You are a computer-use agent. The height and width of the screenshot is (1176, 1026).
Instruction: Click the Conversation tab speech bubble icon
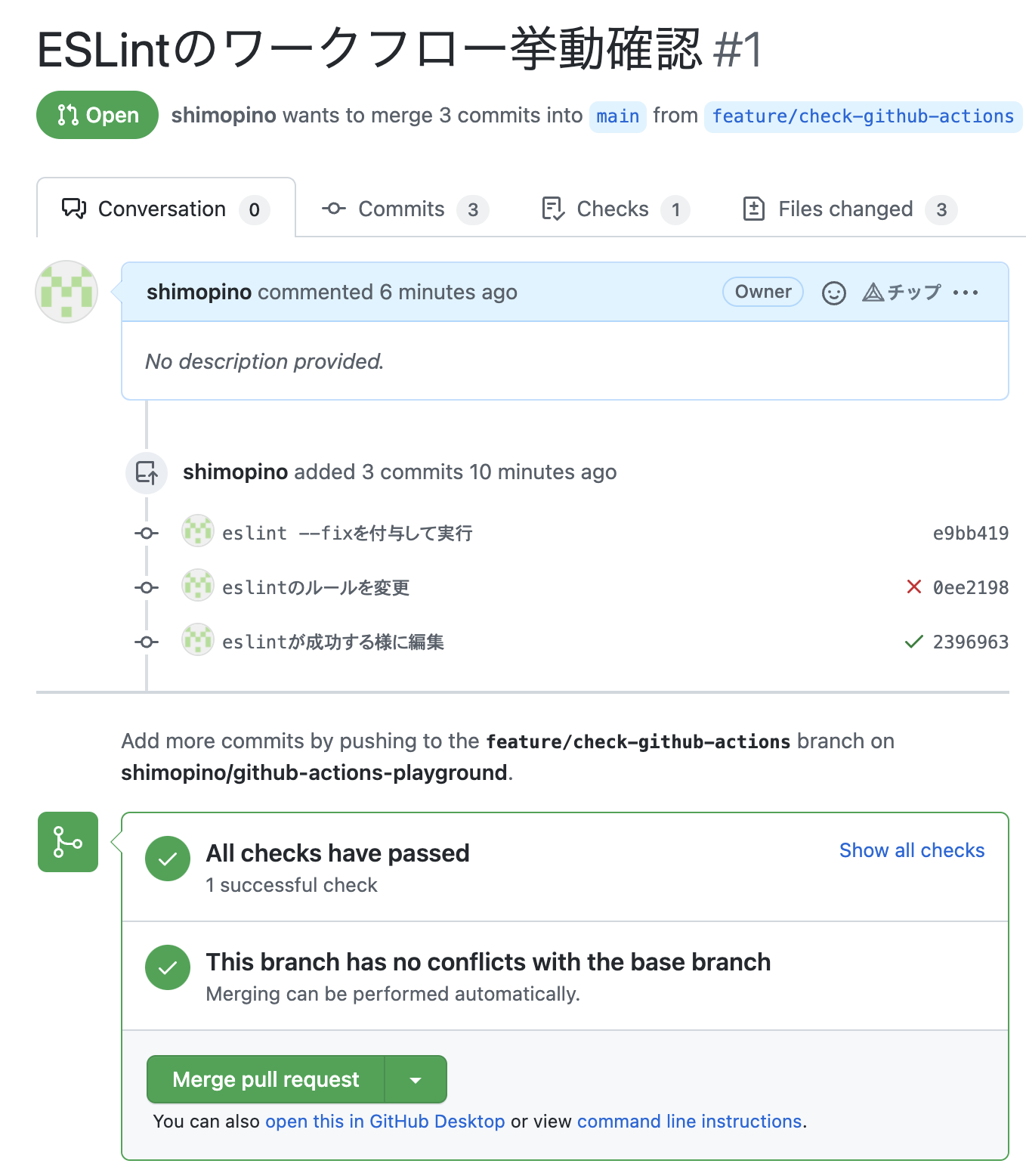(74, 209)
